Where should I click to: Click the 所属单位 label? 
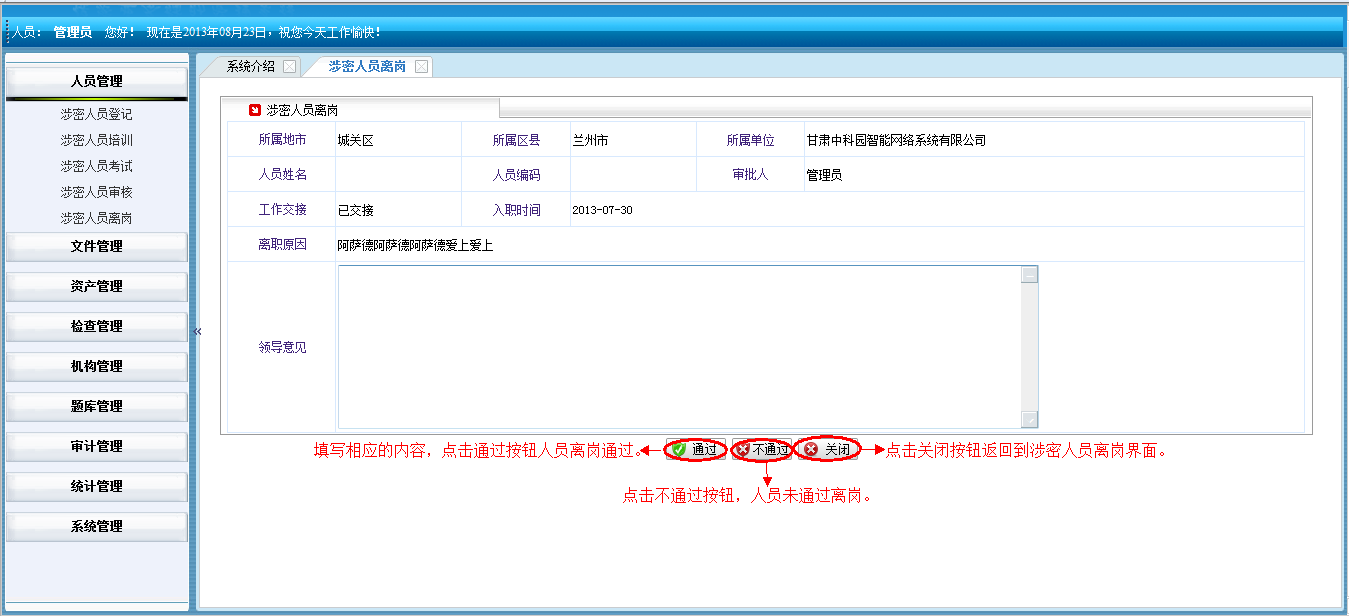tap(750, 140)
